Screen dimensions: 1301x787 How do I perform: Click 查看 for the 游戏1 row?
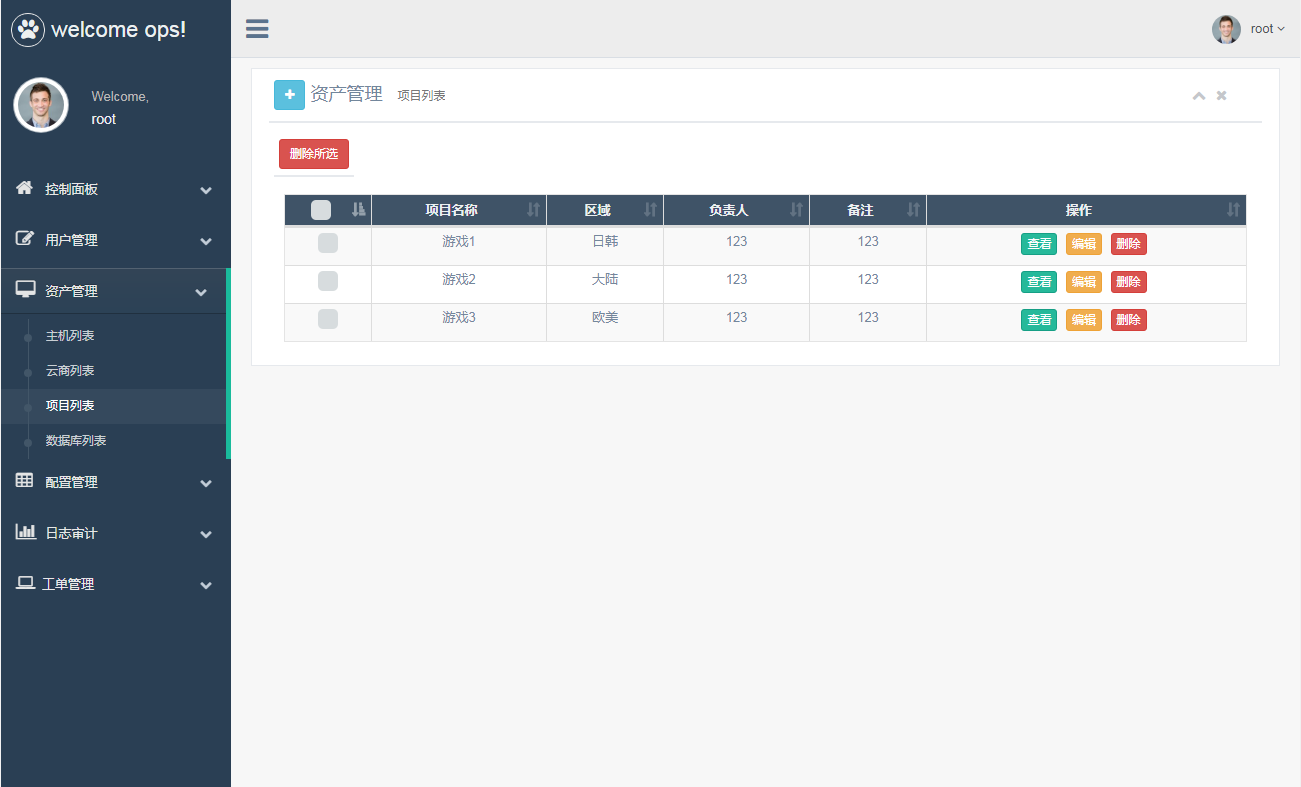(x=1039, y=244)
